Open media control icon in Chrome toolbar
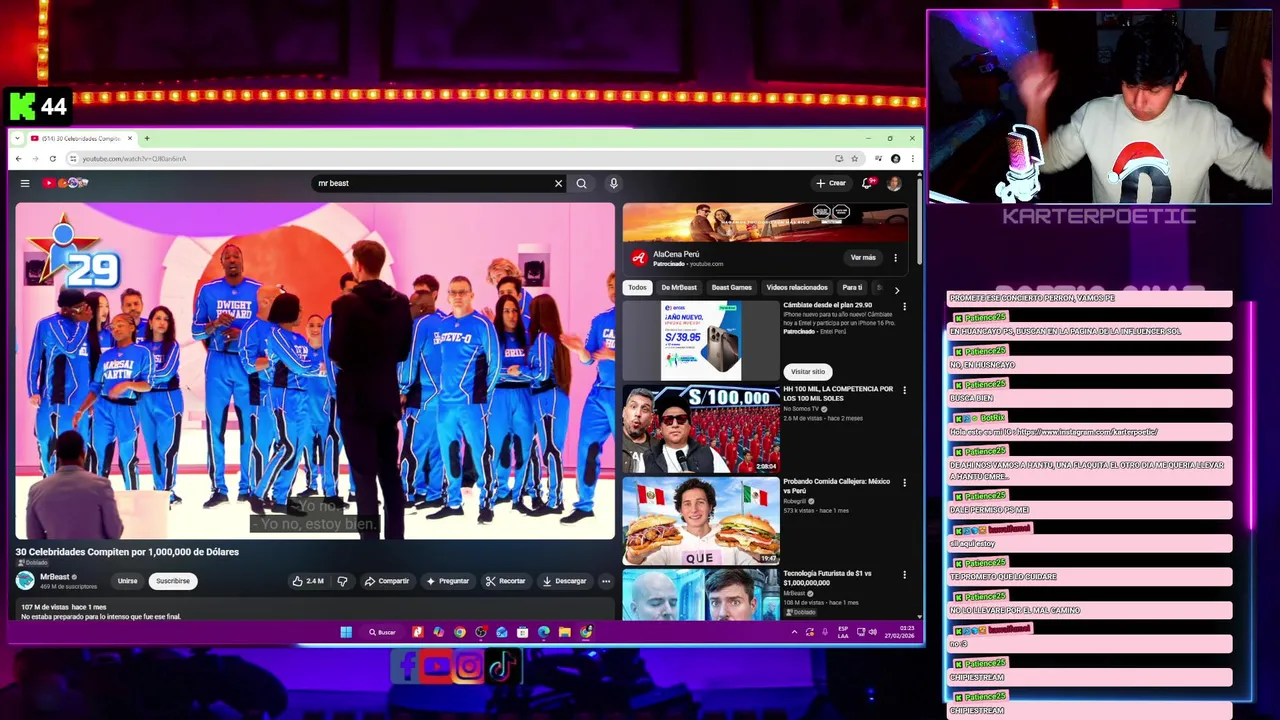The image size is (1280, 720). (878, 158)
